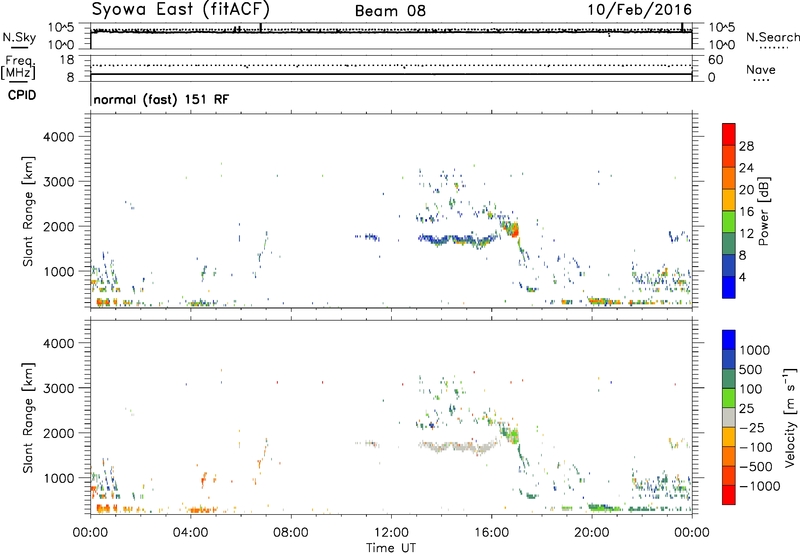
Task: Click the '04:00' time axis tick label
Action: coord(190,533)
